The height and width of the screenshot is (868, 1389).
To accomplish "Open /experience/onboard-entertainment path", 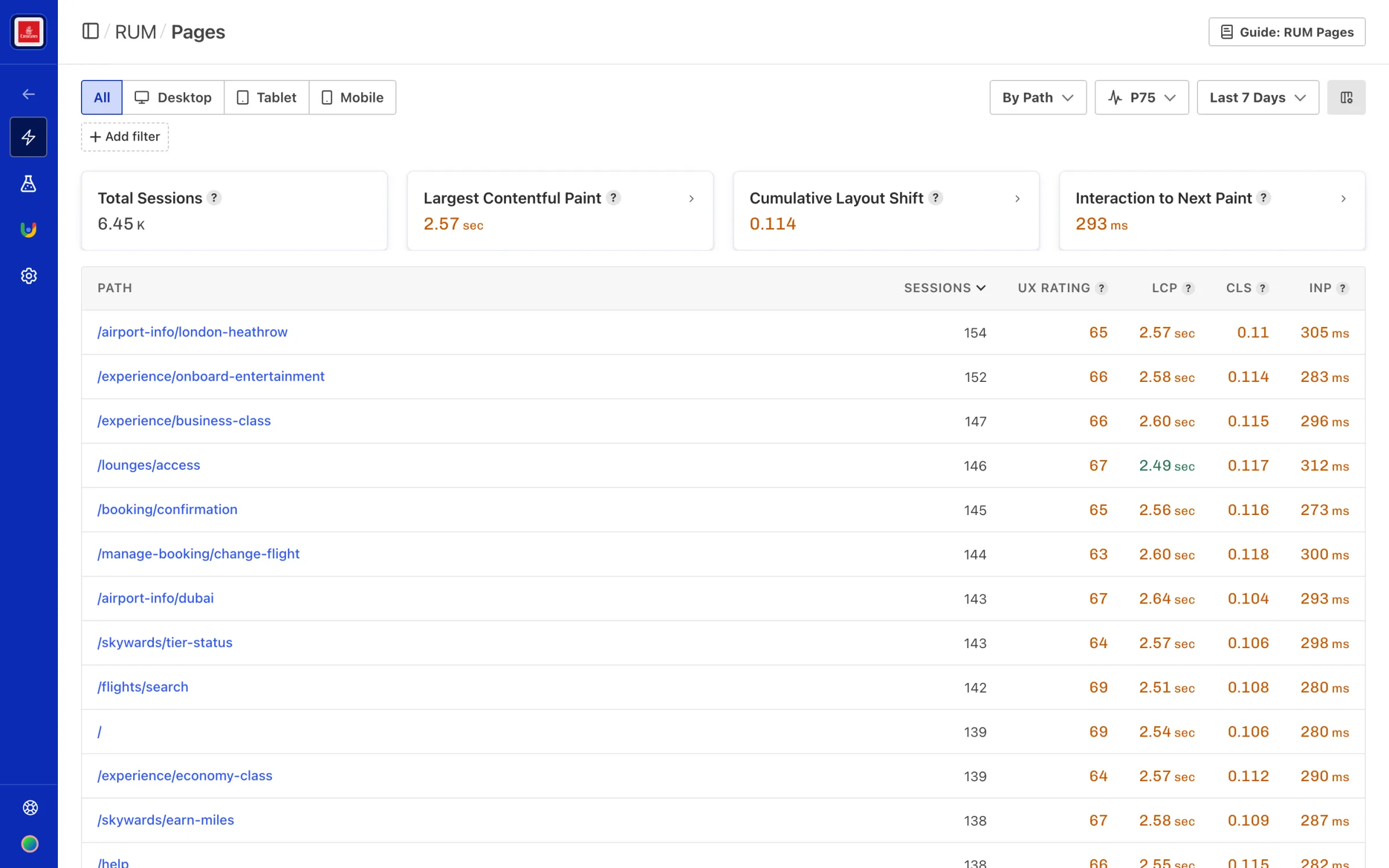I will [211, 377].
